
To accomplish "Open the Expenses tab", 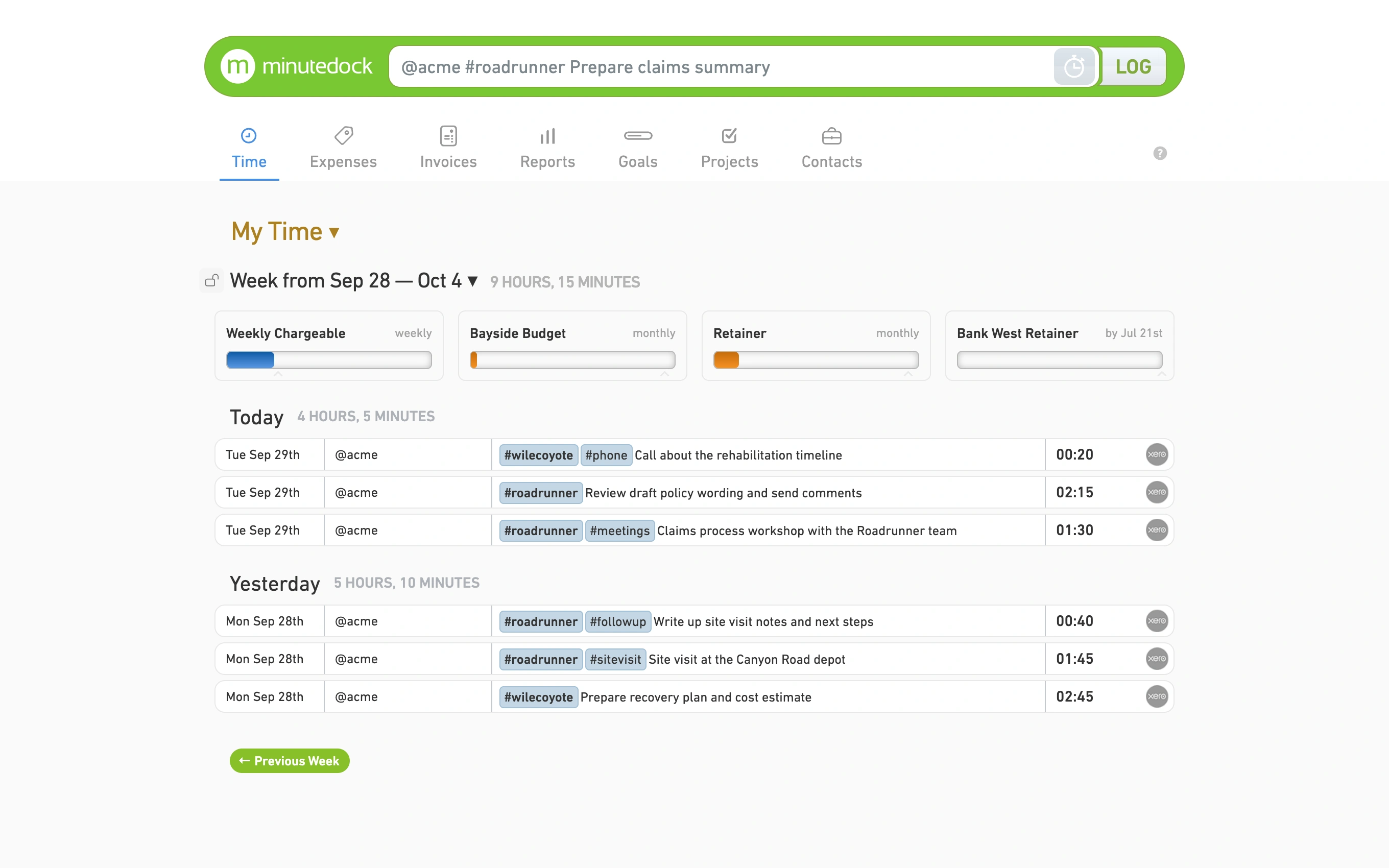I will 343,148.
